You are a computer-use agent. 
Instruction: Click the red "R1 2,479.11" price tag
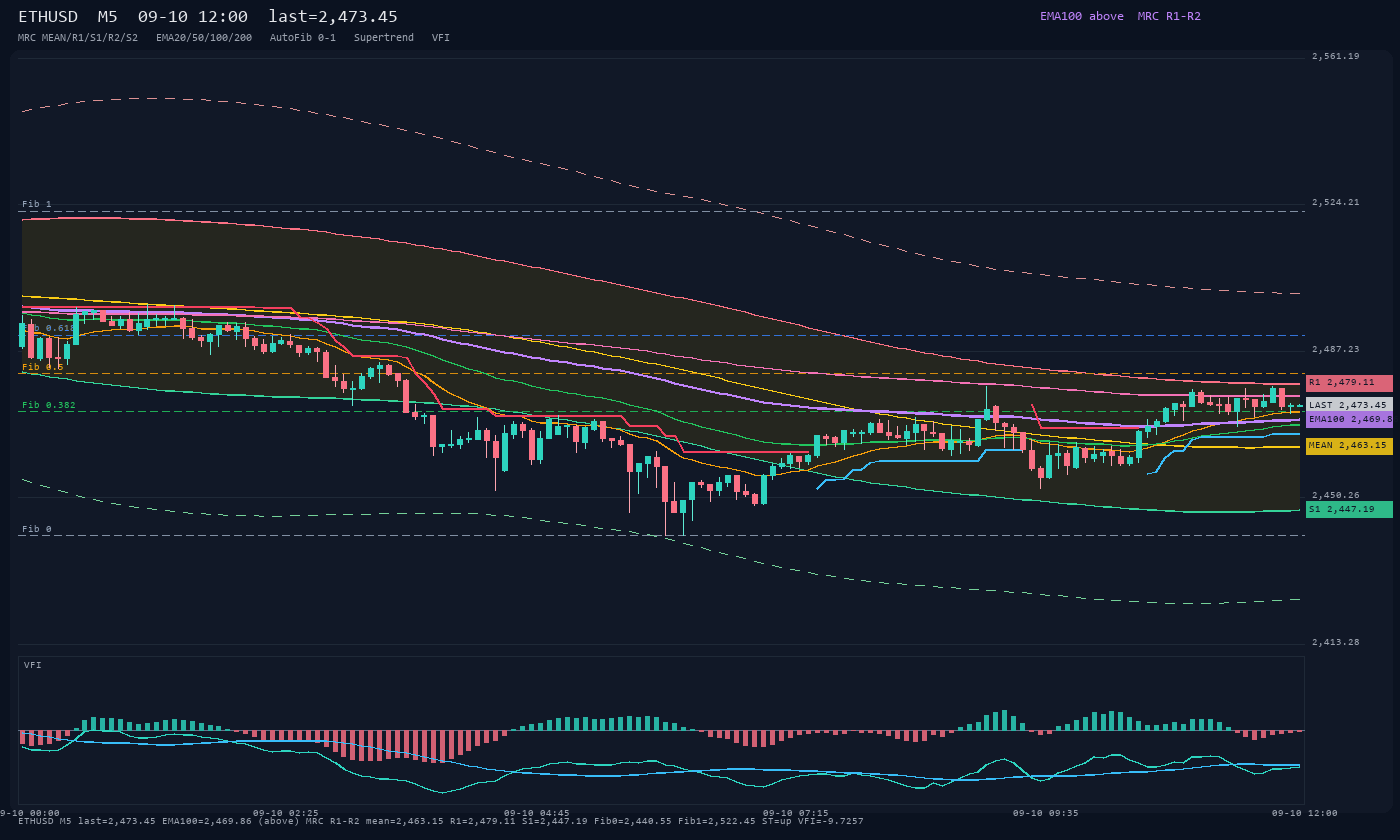pos(1349,383)
